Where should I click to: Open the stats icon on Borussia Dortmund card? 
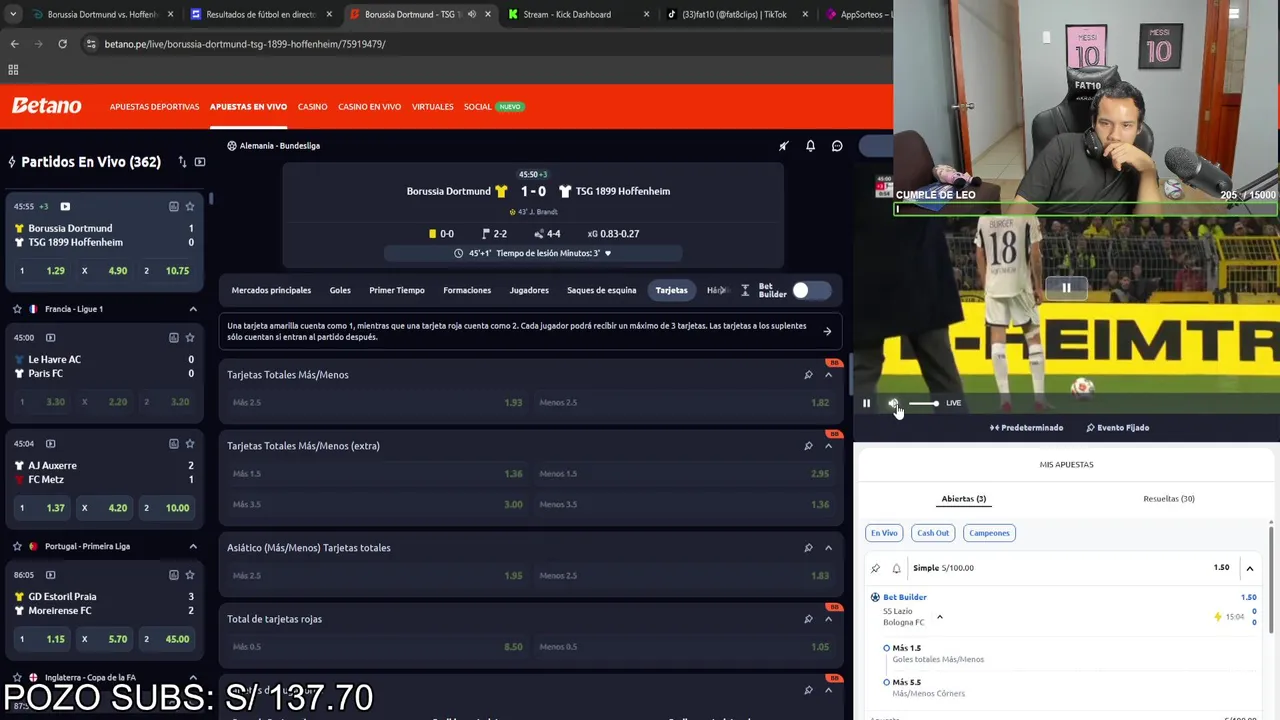(173, 206)
